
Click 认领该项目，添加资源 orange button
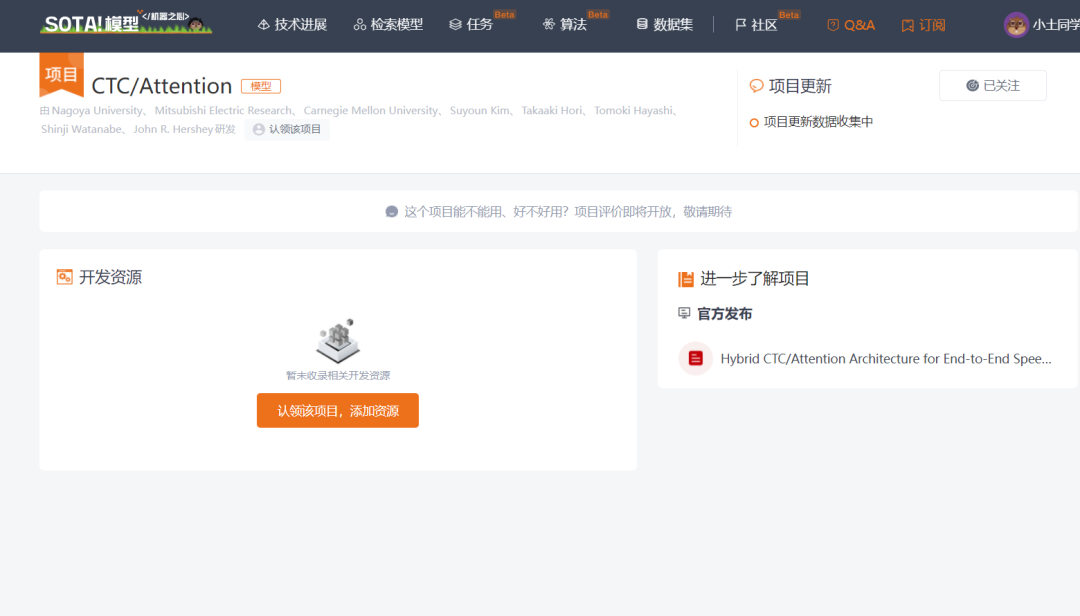pos(338,411)
